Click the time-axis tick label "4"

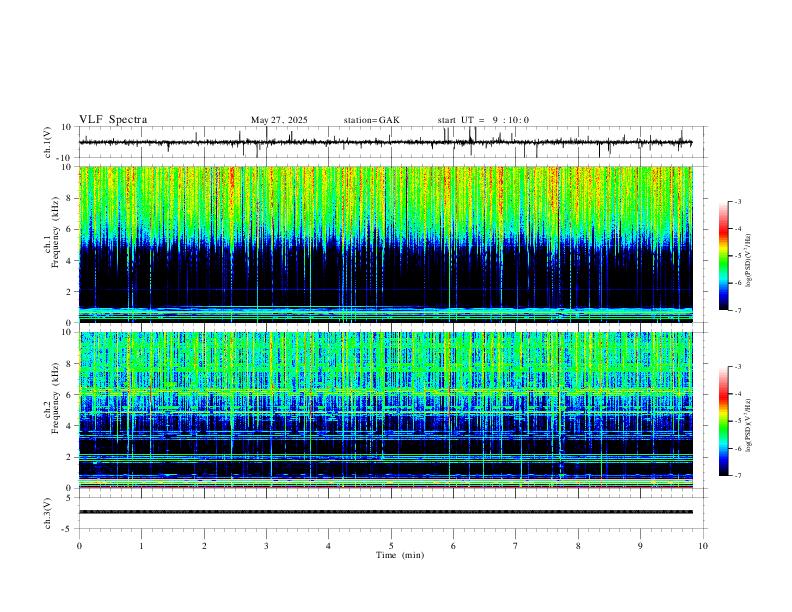[x=328, y=546]
